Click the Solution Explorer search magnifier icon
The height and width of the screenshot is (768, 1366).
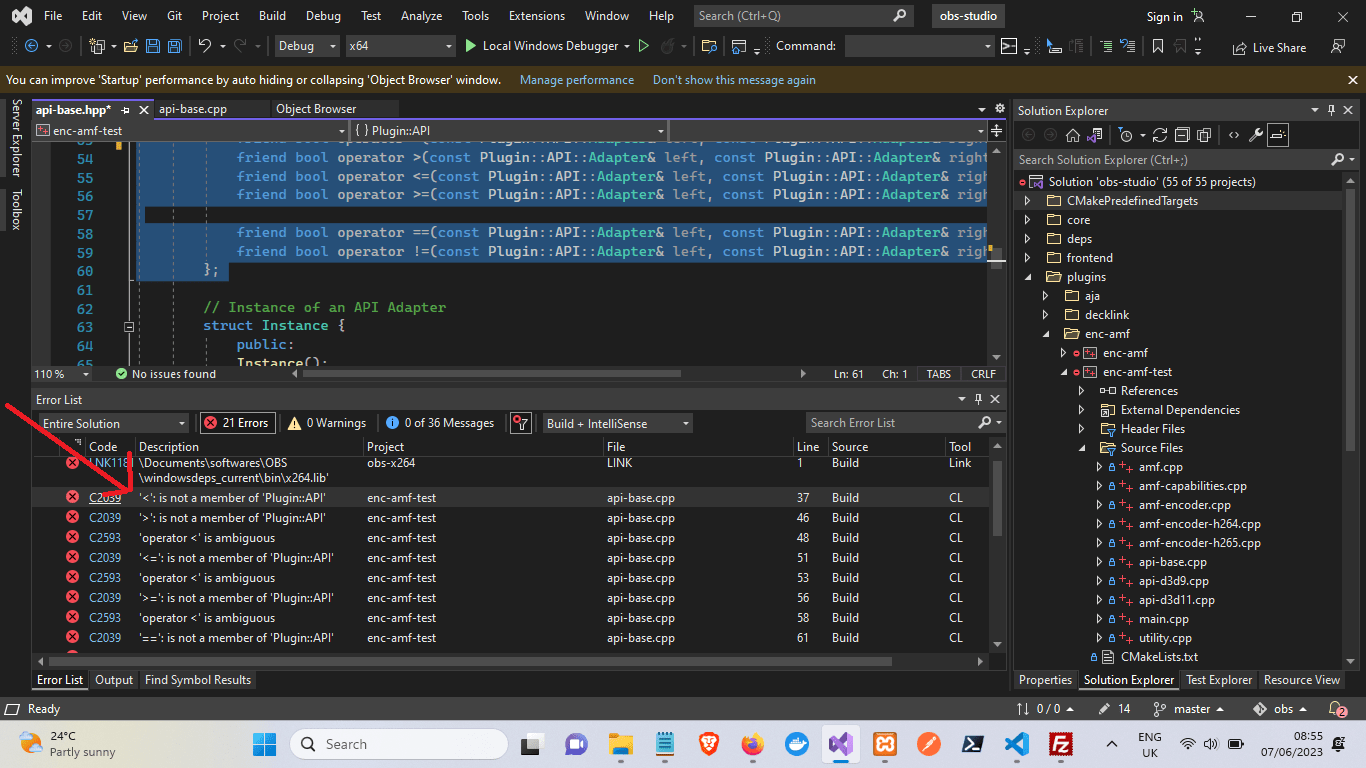point(1338,160)
